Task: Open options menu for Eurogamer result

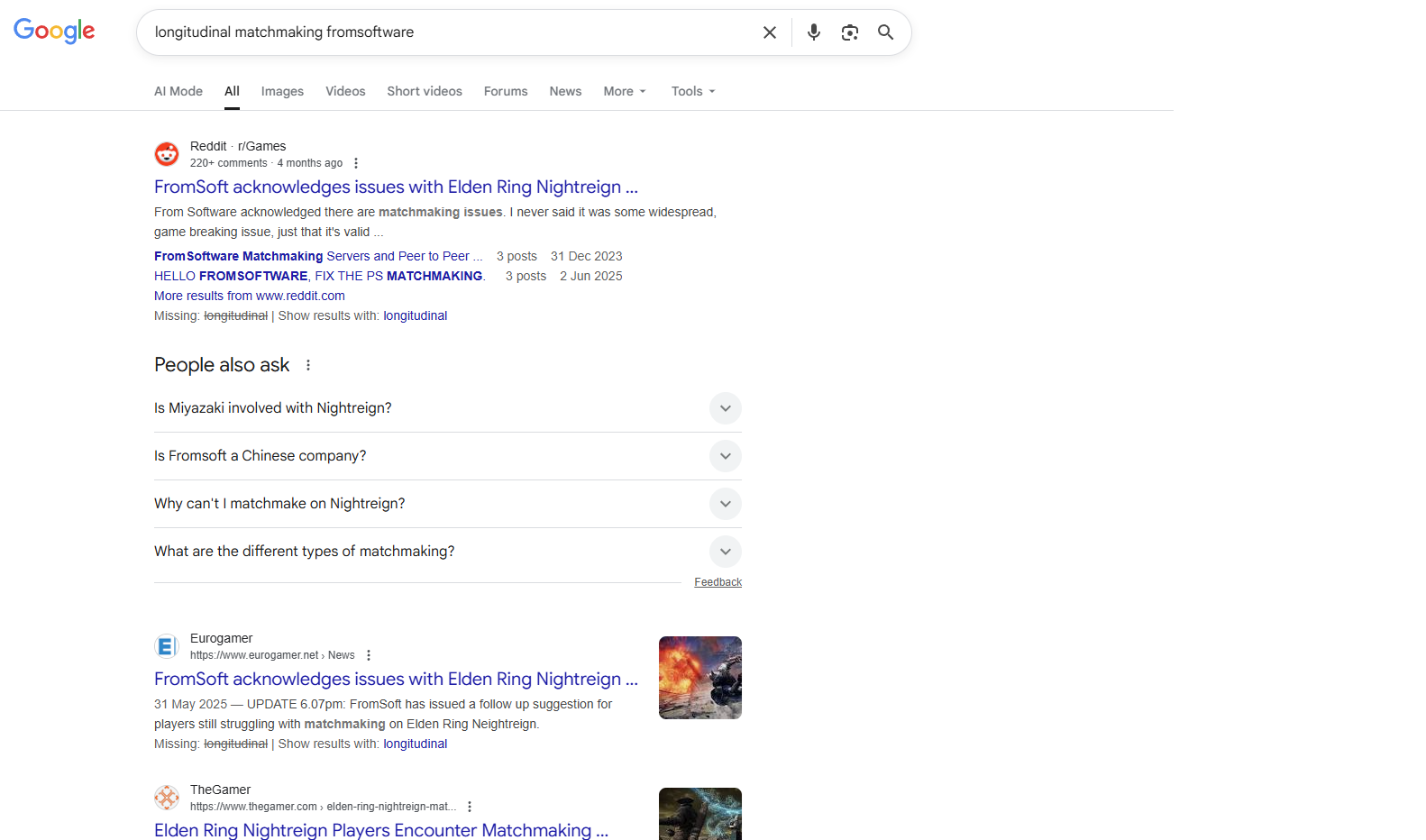Action: click(369, 655)
